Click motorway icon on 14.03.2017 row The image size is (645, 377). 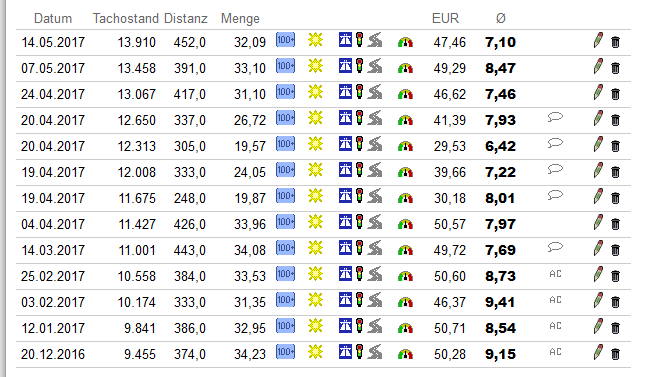[x=345, y=248]
